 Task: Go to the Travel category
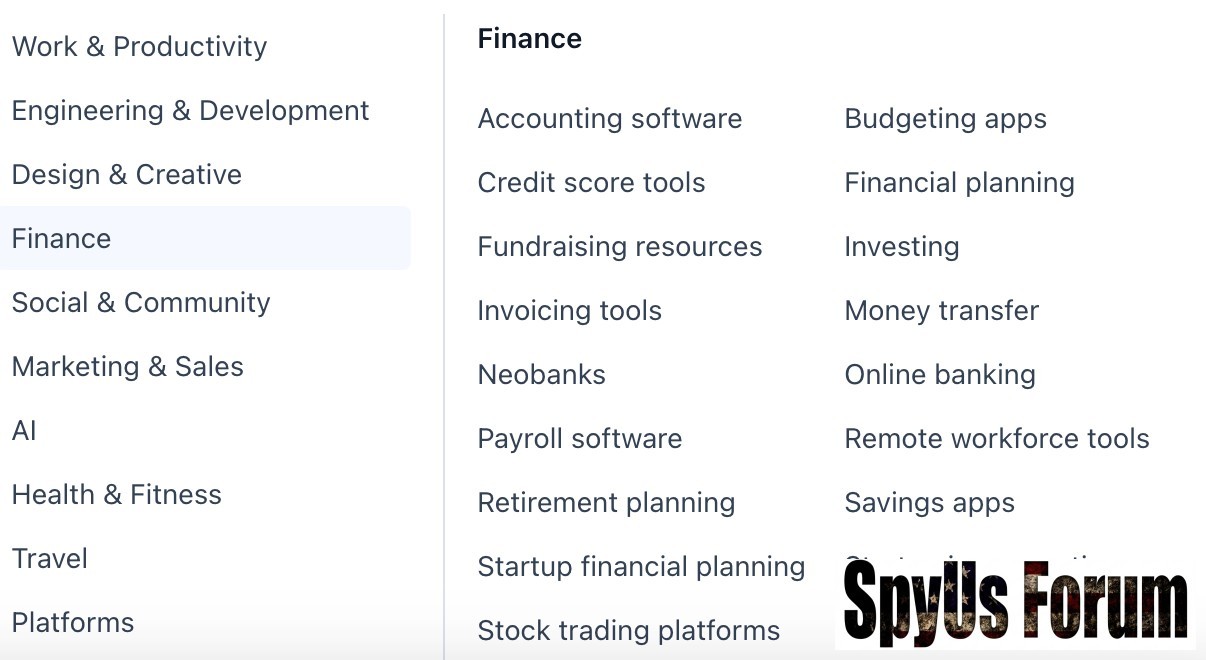pyautogui.click(x=50, y=559)
